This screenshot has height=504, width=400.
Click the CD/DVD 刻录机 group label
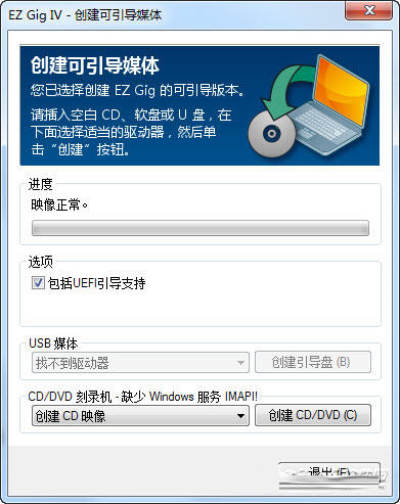tap(143, 397)
